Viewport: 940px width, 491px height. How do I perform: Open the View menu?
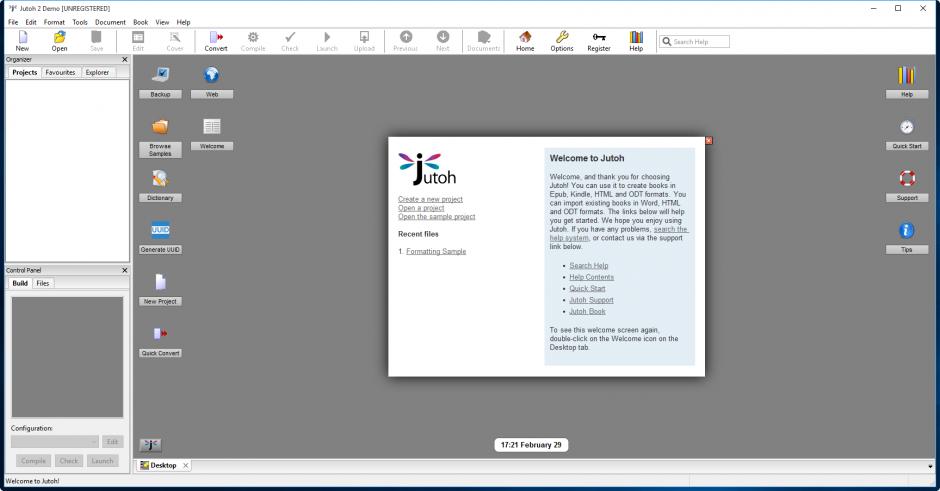[x=162, y=22]
